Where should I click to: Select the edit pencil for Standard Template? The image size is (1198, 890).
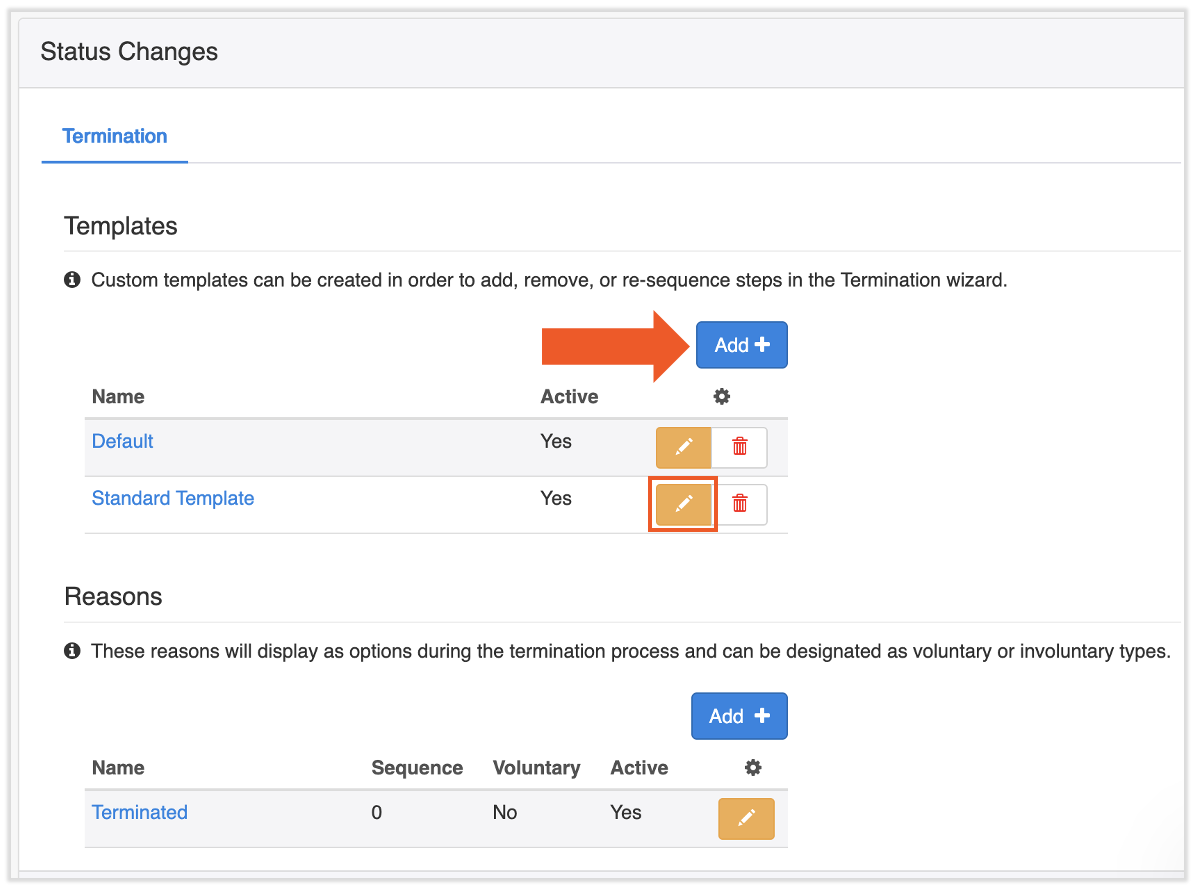click(683, 504)
